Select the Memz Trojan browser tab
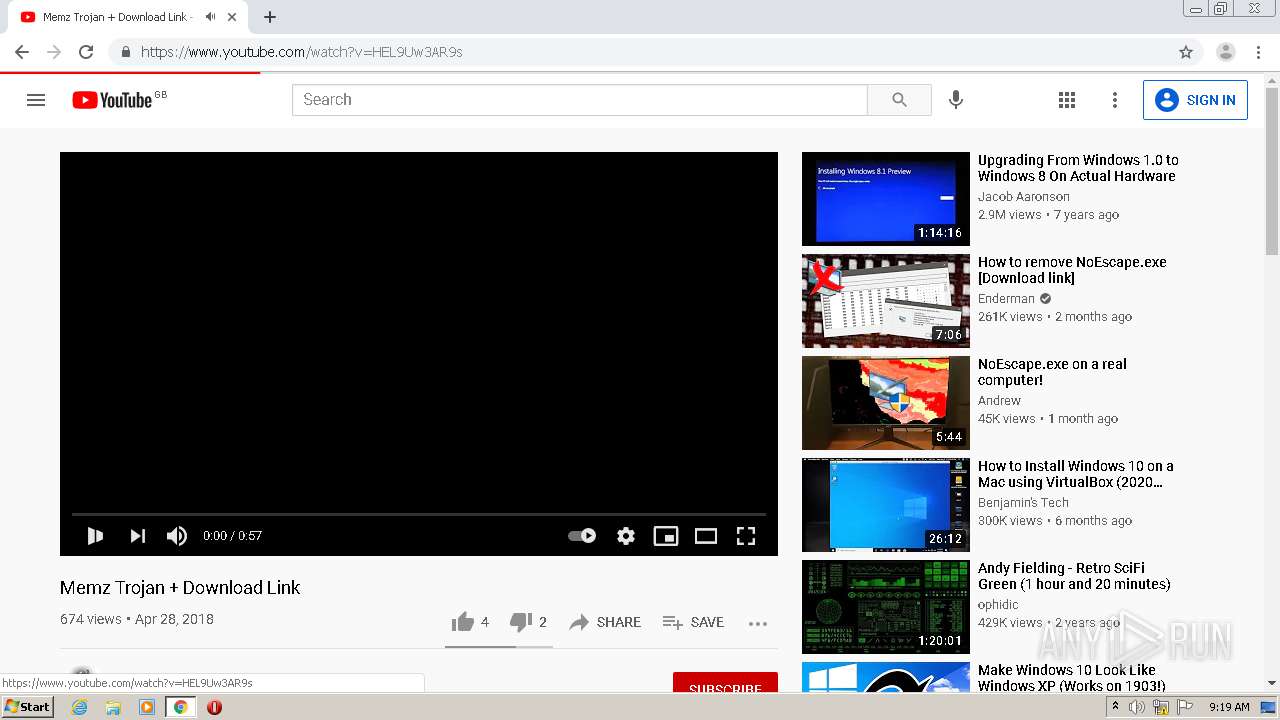The image size is (1280, 720). click(x=126, y=17)
